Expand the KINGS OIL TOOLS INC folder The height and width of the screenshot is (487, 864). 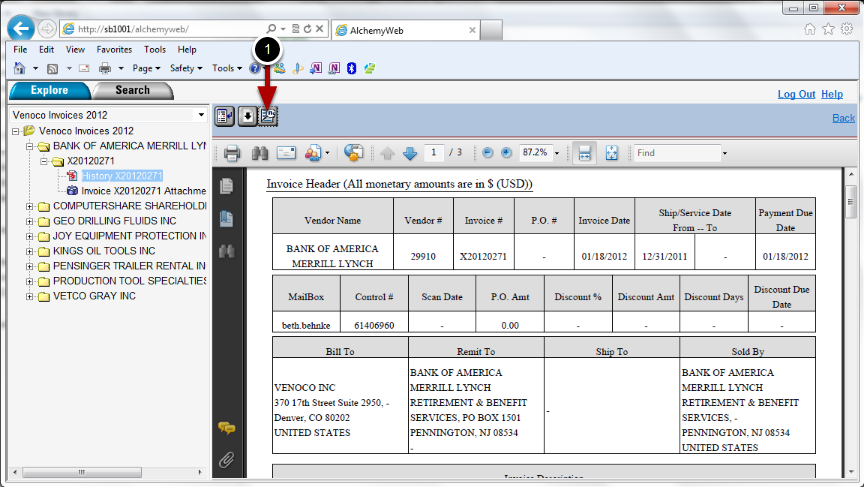[x=30, y=251]
